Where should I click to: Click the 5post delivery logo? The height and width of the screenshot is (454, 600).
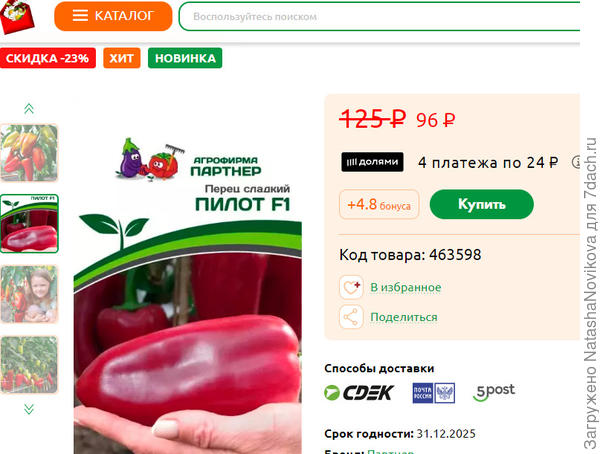point(494,392)
